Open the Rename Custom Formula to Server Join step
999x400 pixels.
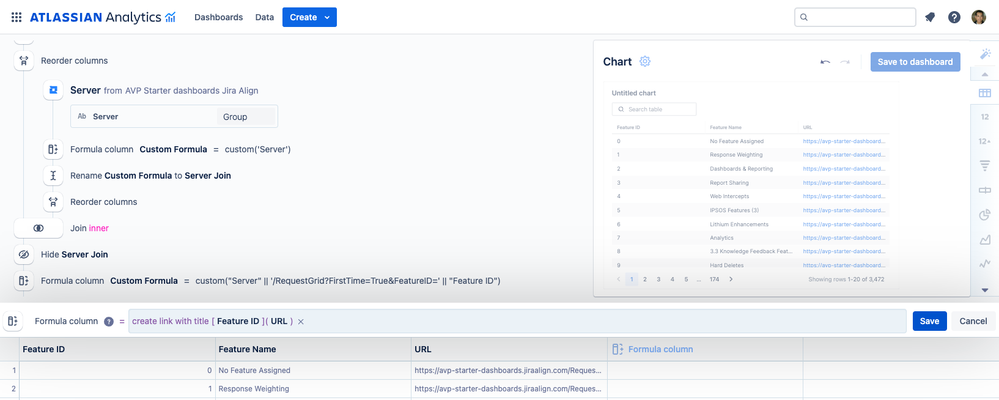pyautogui.click(x=150, y=175)
